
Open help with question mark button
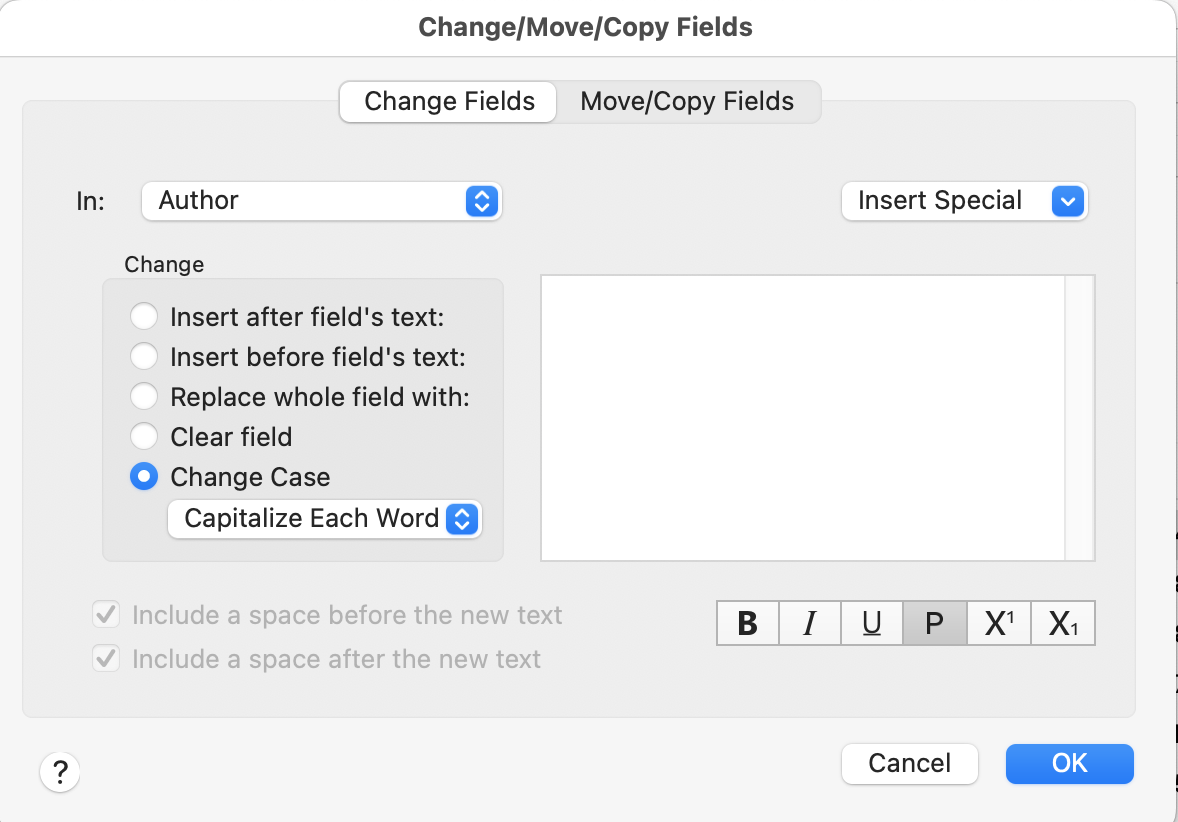pos(60,772)
